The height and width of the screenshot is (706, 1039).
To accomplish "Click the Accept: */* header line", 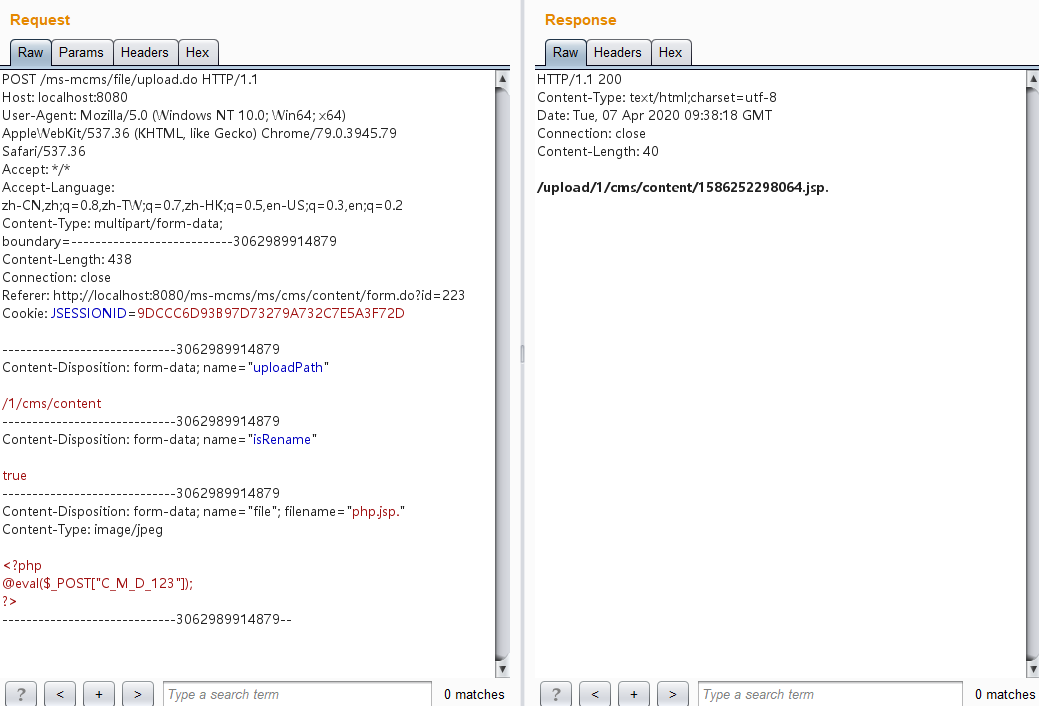I will (x=36, y=170).
